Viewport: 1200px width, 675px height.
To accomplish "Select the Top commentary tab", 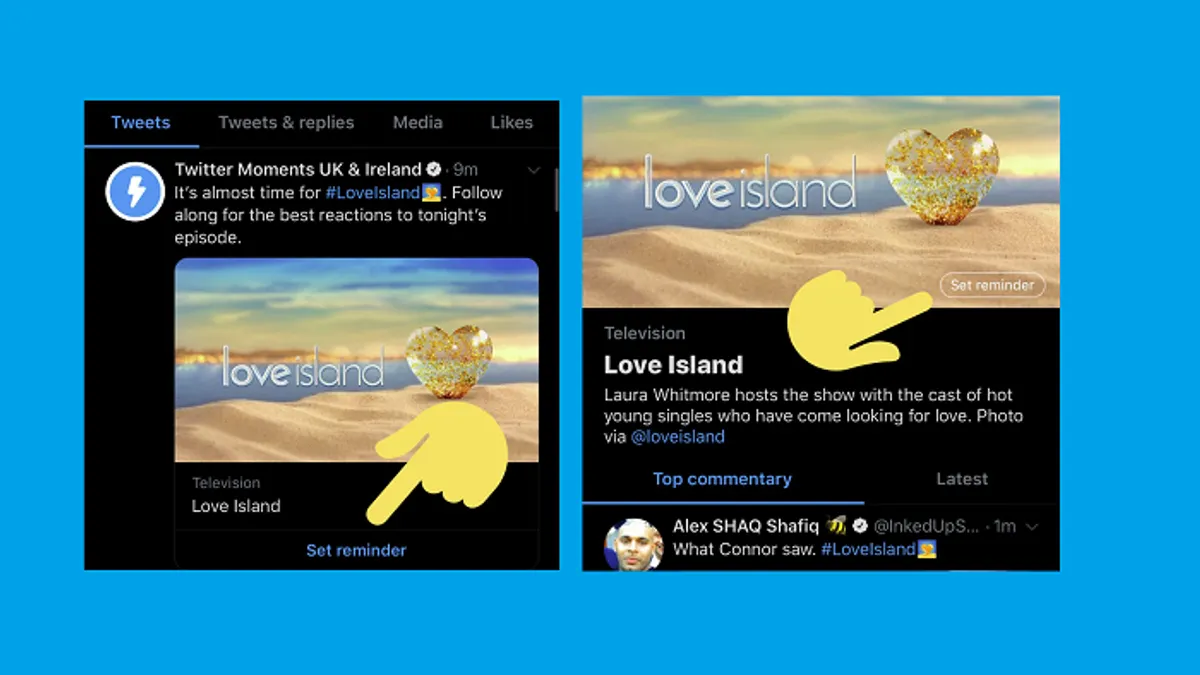I will [722, 479].
